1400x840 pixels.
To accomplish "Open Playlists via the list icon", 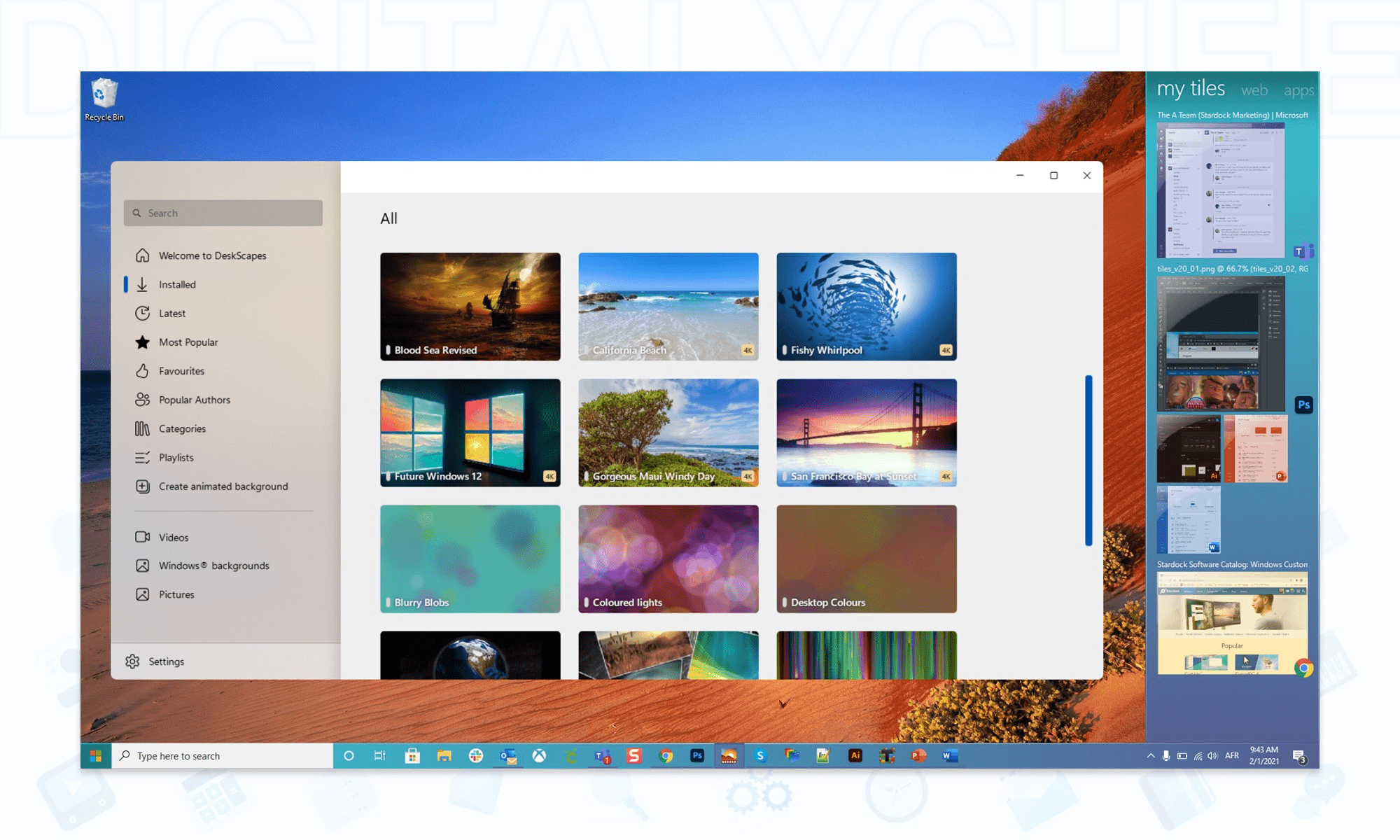I will pos(142,457).
